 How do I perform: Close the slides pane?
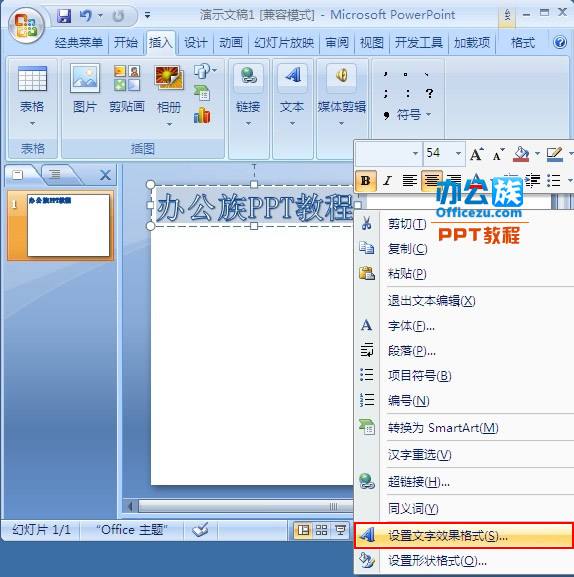point(106,175)
